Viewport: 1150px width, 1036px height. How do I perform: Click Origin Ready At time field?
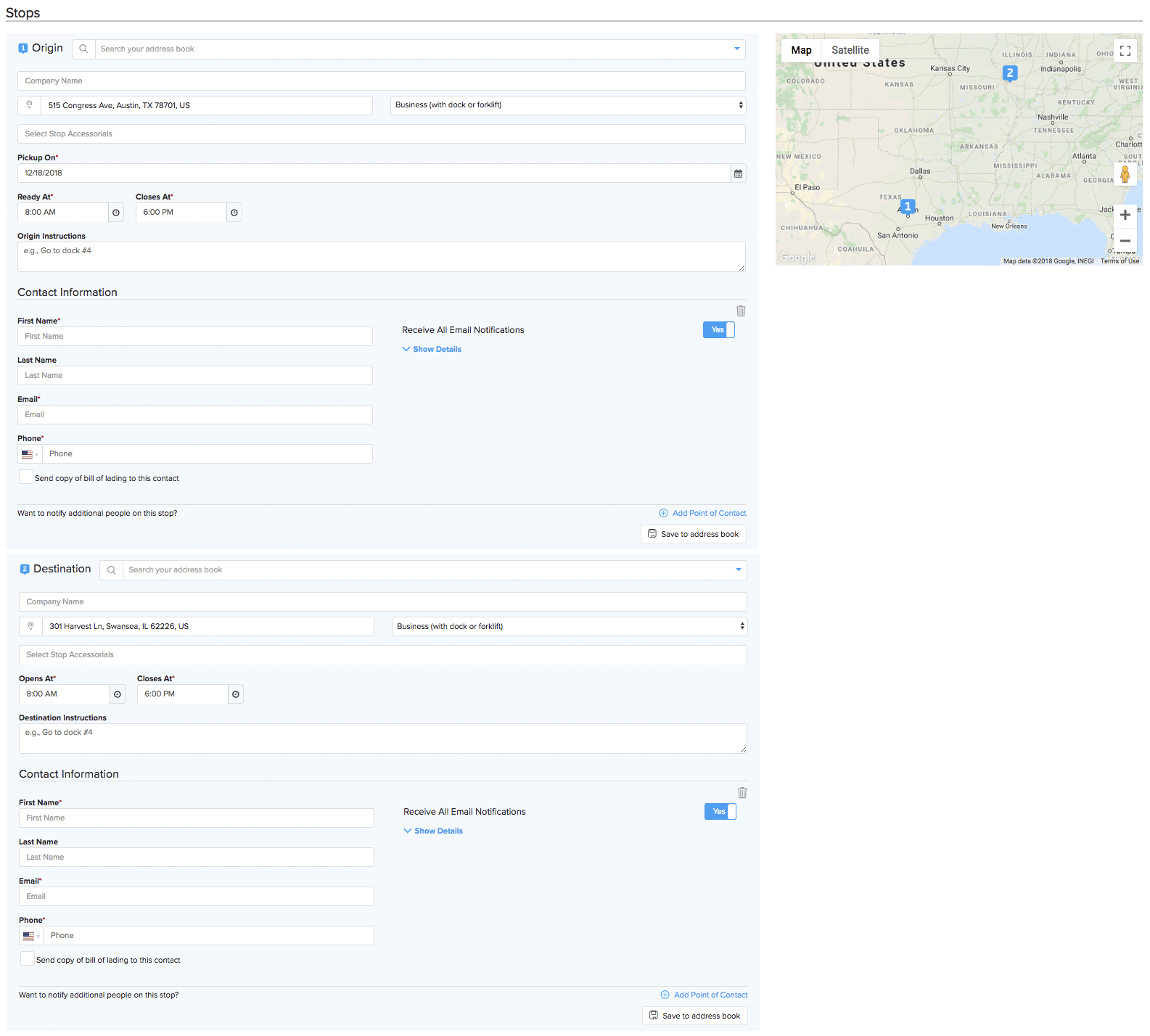(x=63, y=213)
